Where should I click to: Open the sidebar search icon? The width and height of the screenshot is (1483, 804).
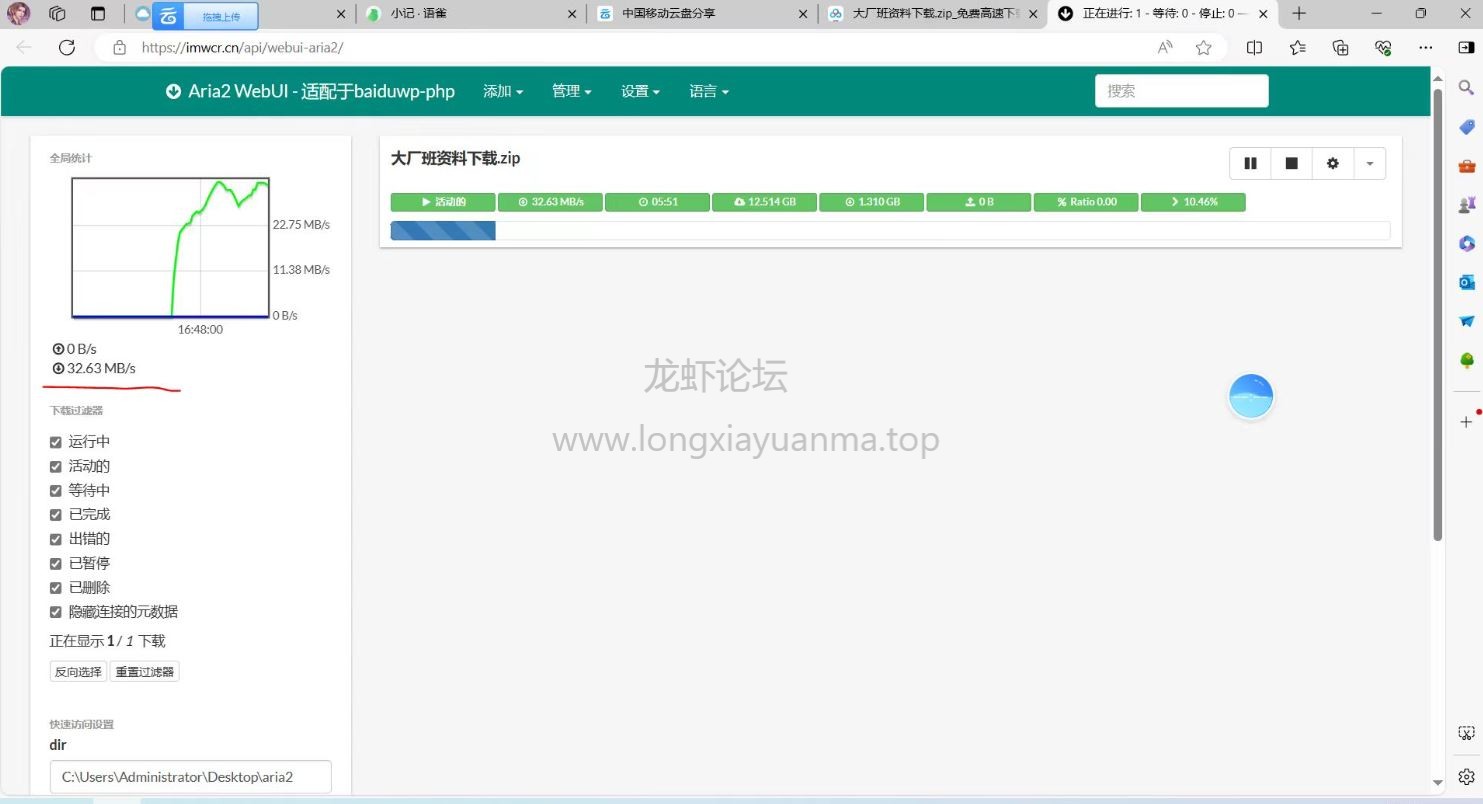click(1467, 88)
